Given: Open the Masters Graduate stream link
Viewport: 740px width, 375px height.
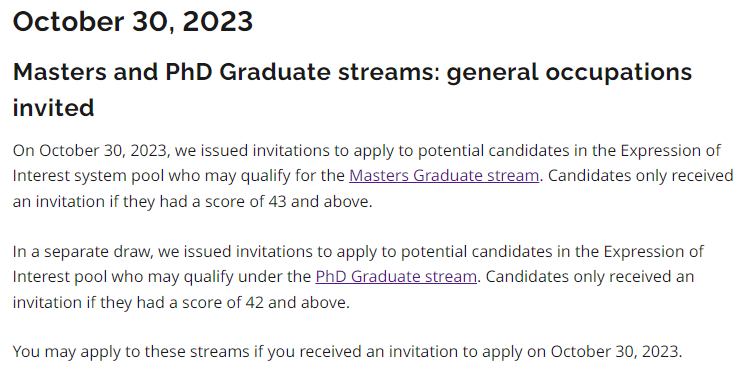Looking at the screenshot, I should 444,175.
